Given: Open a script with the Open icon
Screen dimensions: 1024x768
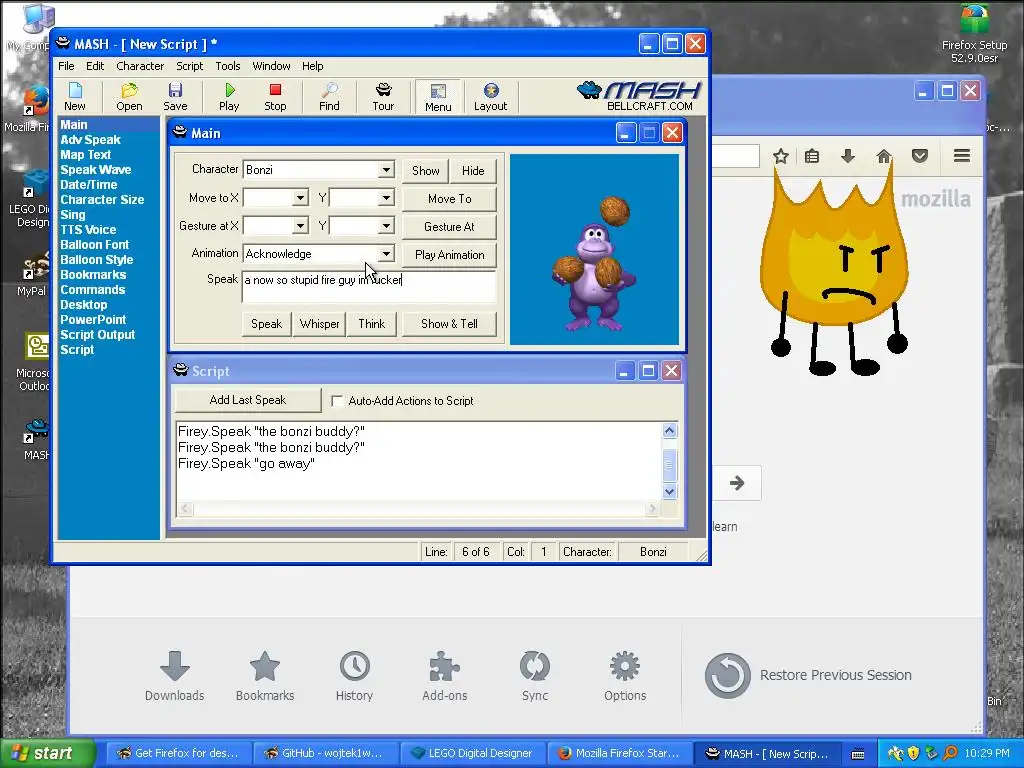Looking at the screenshot, I should click(129, 97).
